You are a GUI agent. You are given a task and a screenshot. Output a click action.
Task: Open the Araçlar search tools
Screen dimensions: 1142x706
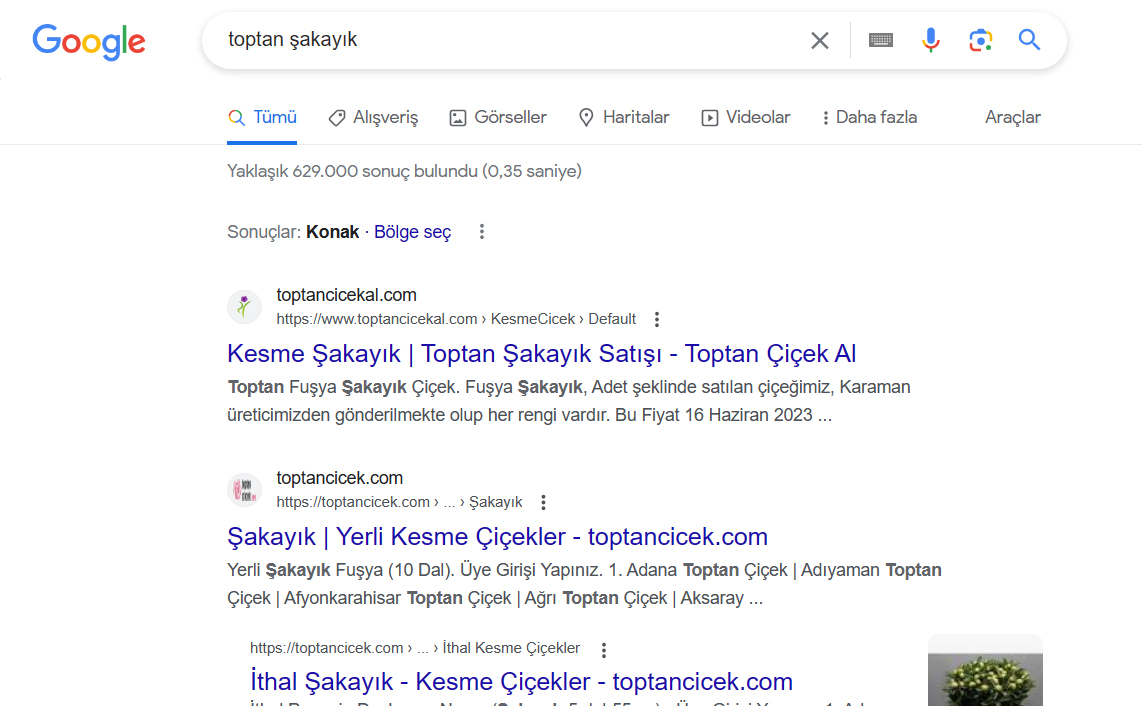[1012, 118]
